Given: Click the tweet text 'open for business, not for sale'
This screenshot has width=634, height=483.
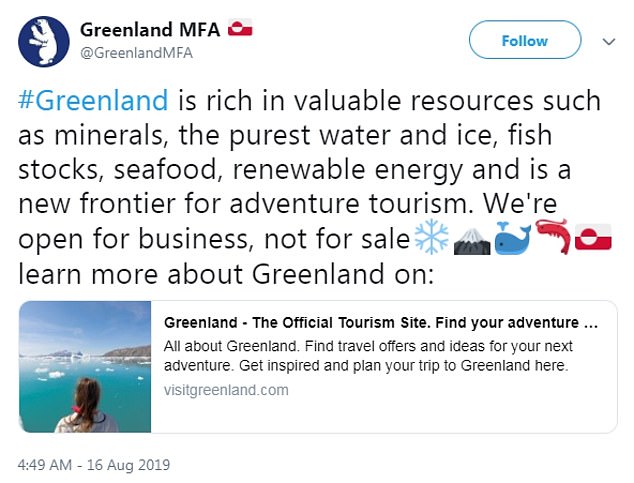Looking at the screenshot, I should point(214,239).
